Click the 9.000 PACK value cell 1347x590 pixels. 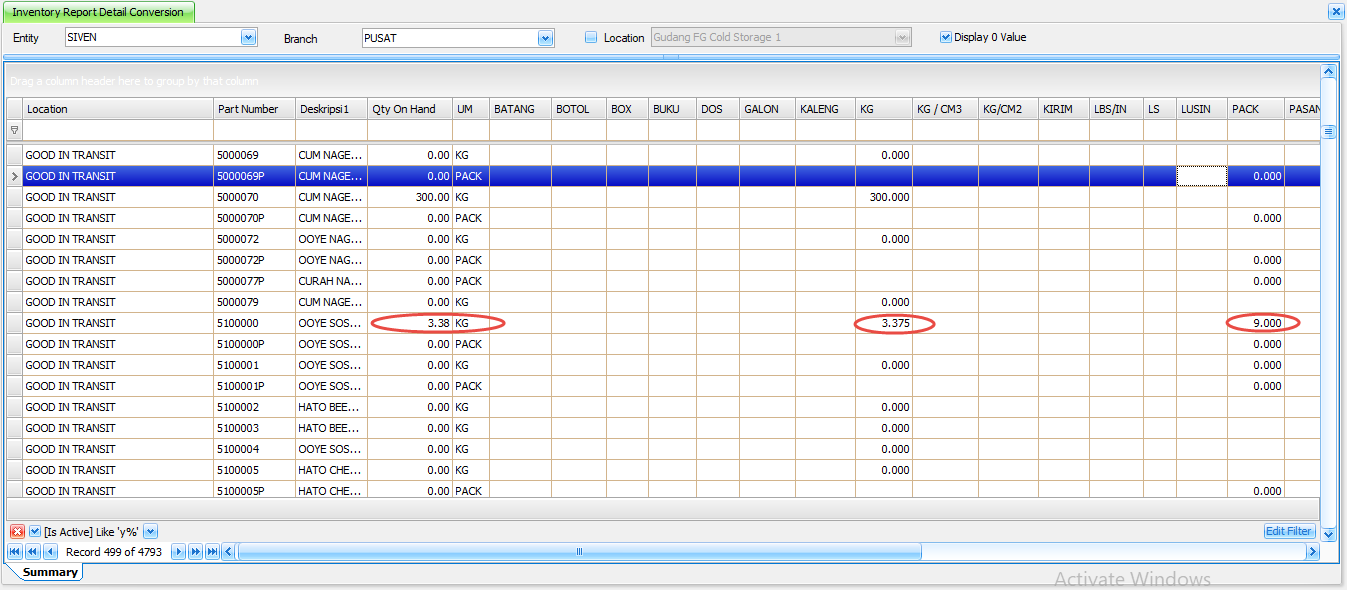tap(1256, 323)
